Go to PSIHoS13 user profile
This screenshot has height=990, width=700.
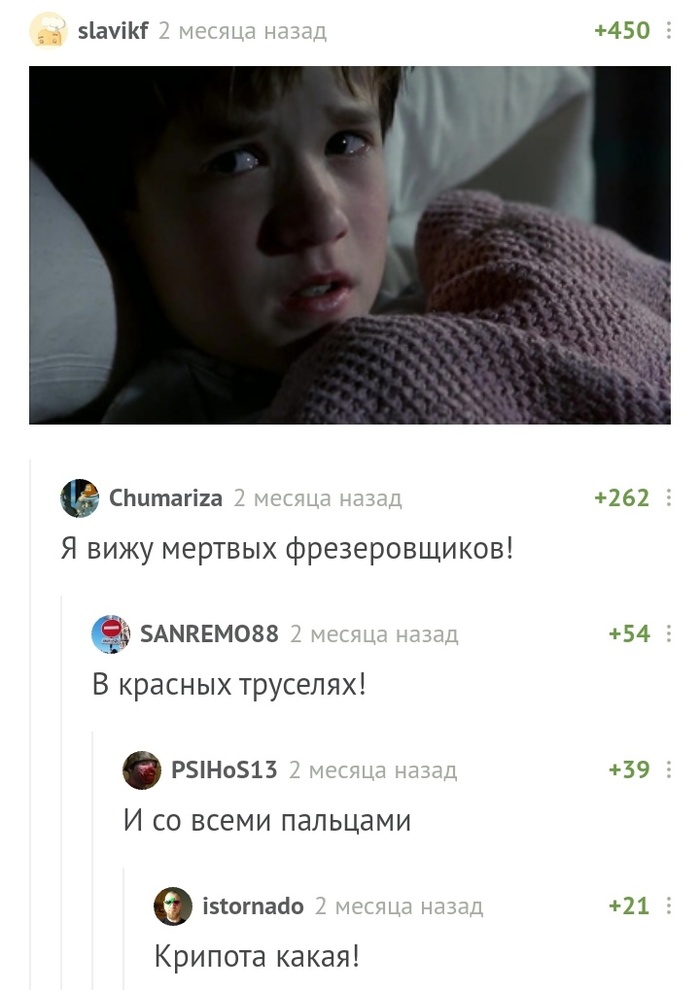(x=224, y=770)
